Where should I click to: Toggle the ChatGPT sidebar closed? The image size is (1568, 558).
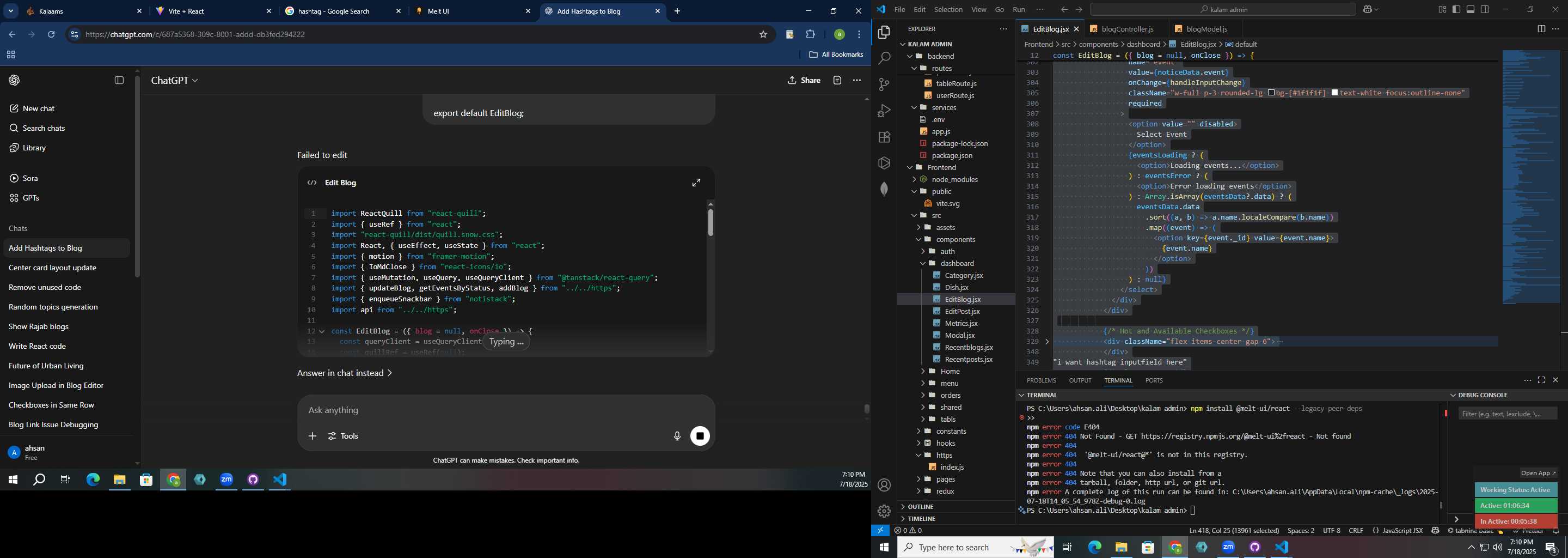pyautogui.click(x=119, y=81)
